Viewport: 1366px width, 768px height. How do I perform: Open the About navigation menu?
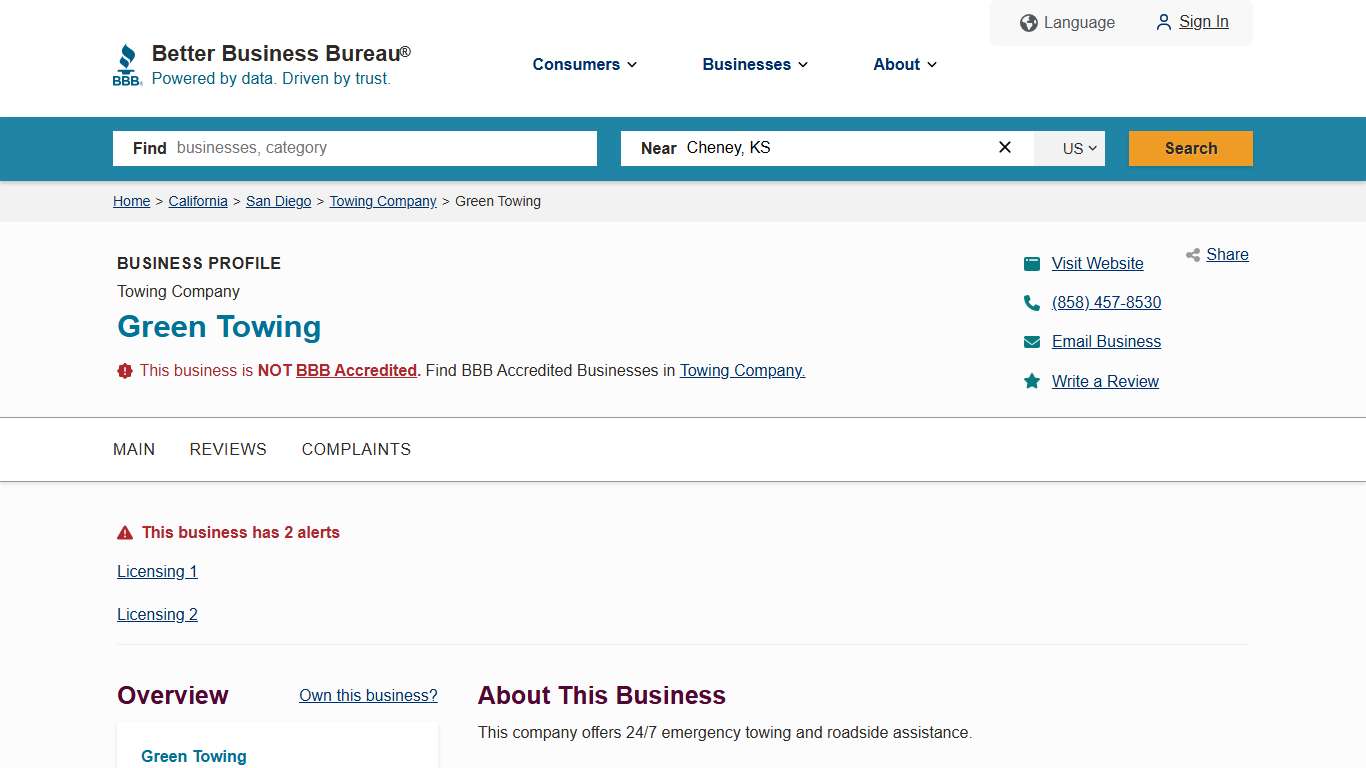point(903,64)
